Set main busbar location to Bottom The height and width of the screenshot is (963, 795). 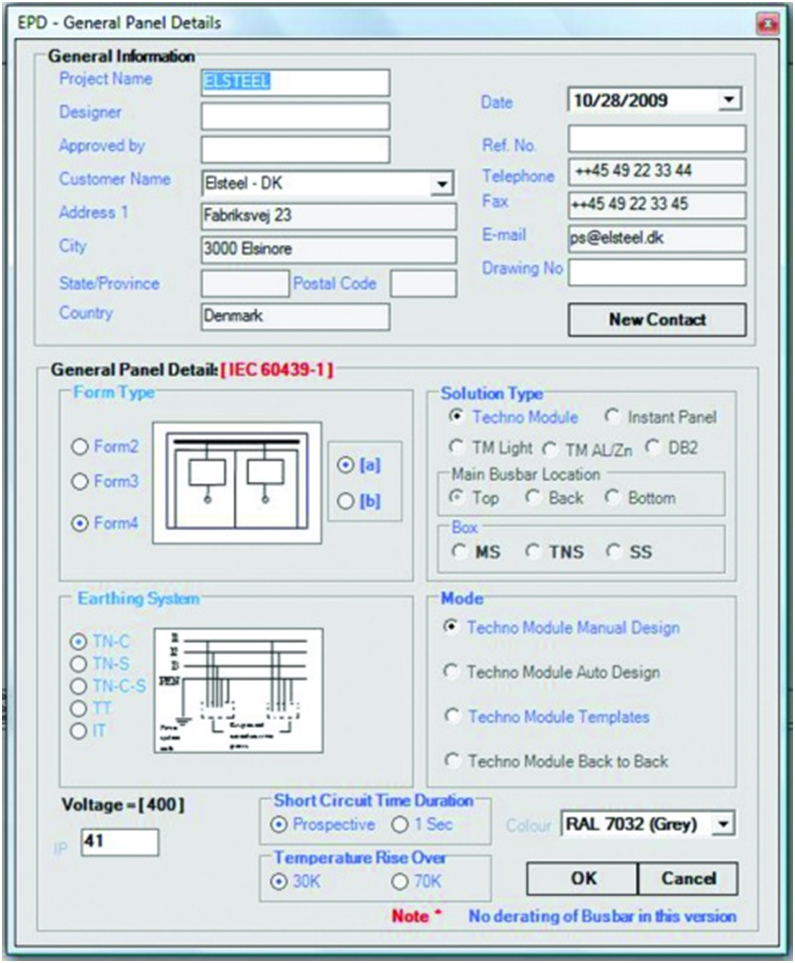611,497
